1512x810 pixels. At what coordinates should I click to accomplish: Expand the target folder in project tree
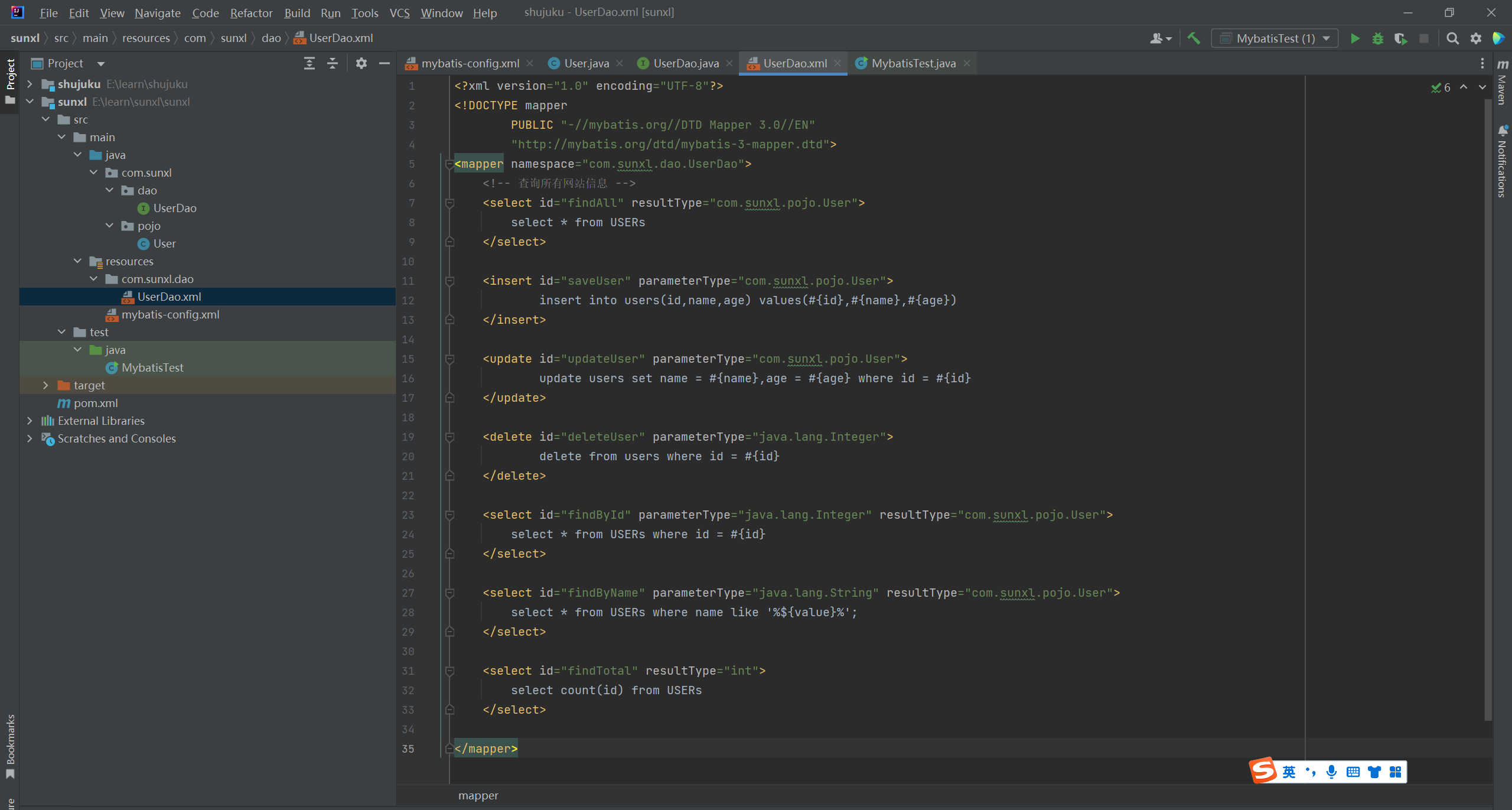click(45, 385)
